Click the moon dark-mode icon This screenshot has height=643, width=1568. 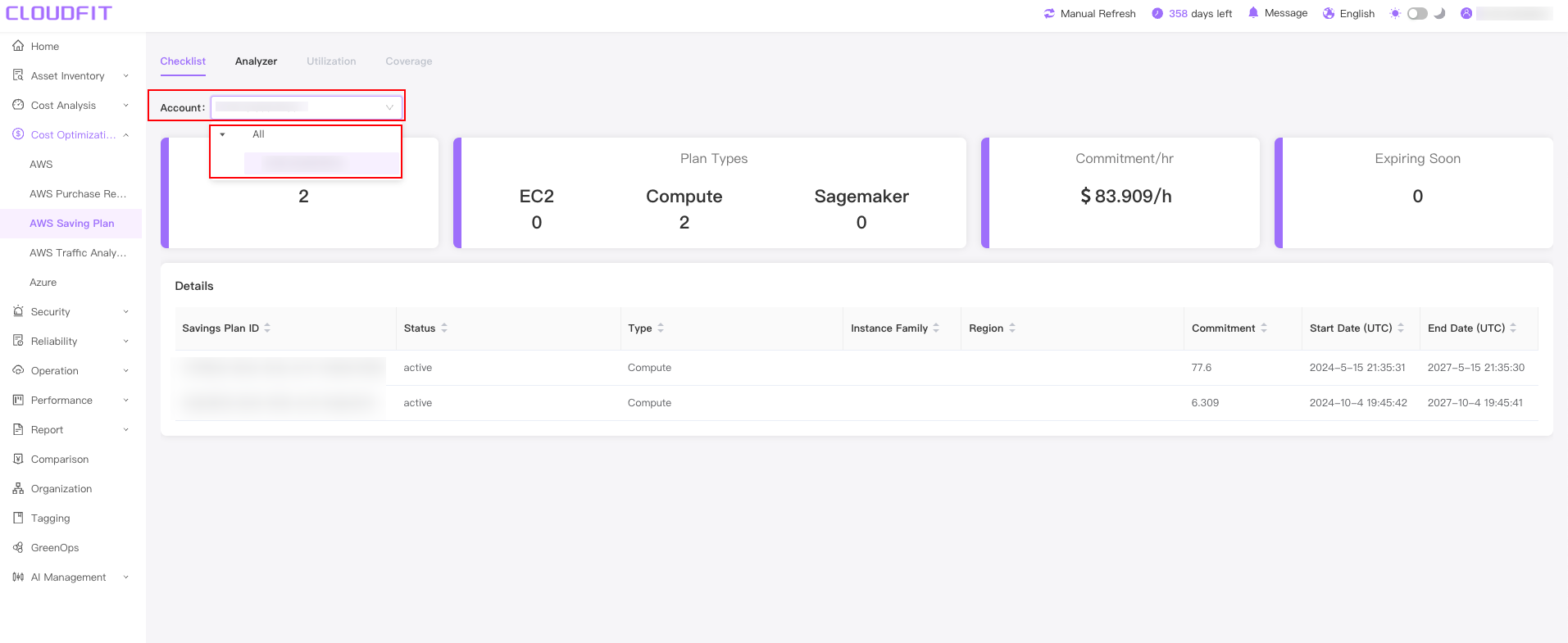(x=1439, y=13)
